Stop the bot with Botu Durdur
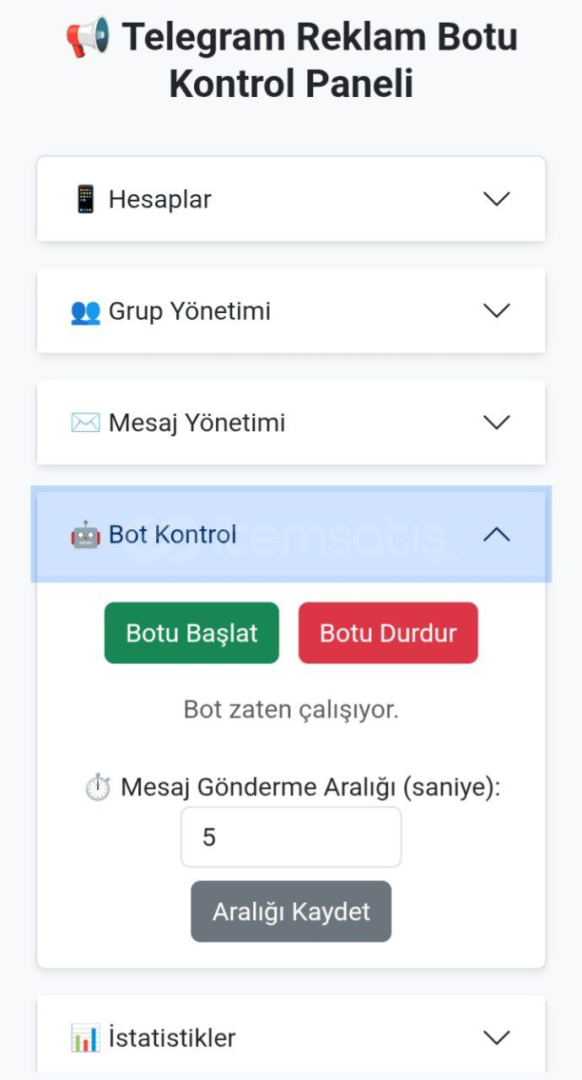This screenshot has height=1080, width=582. 388,633
